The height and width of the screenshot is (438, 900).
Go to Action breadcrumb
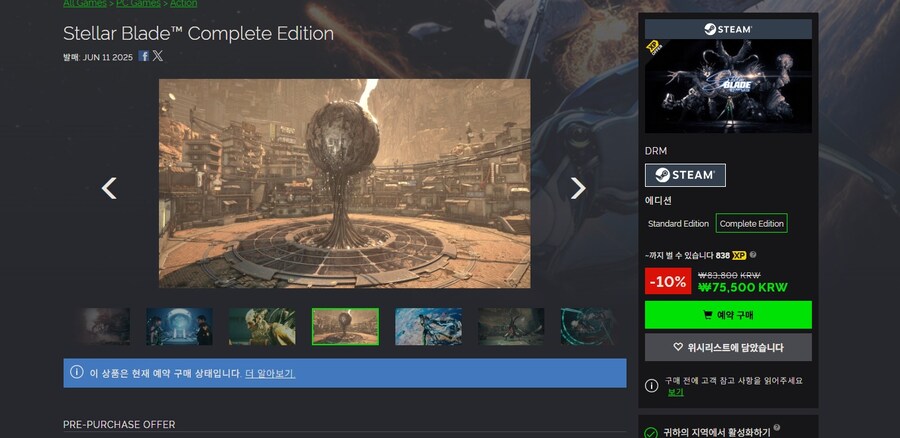(184, 3)
